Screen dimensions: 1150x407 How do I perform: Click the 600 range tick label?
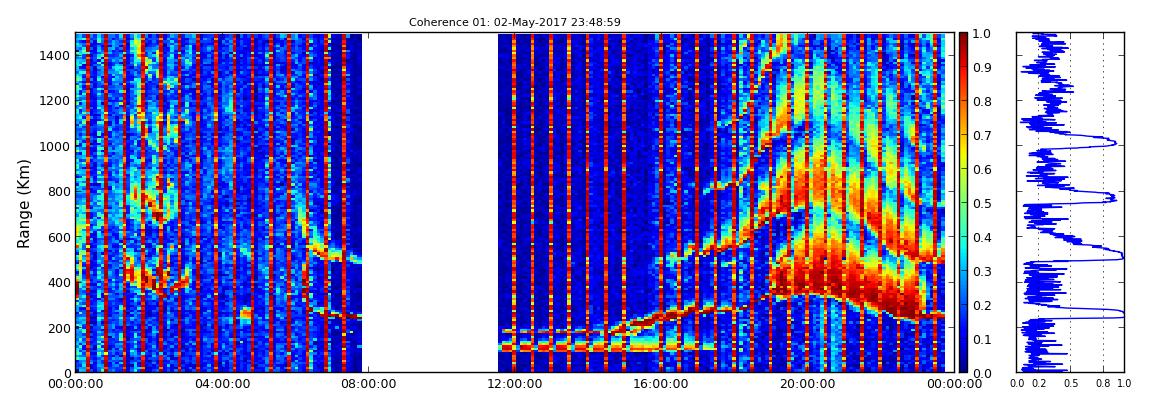pyautogui.click(x=57, y=237)
